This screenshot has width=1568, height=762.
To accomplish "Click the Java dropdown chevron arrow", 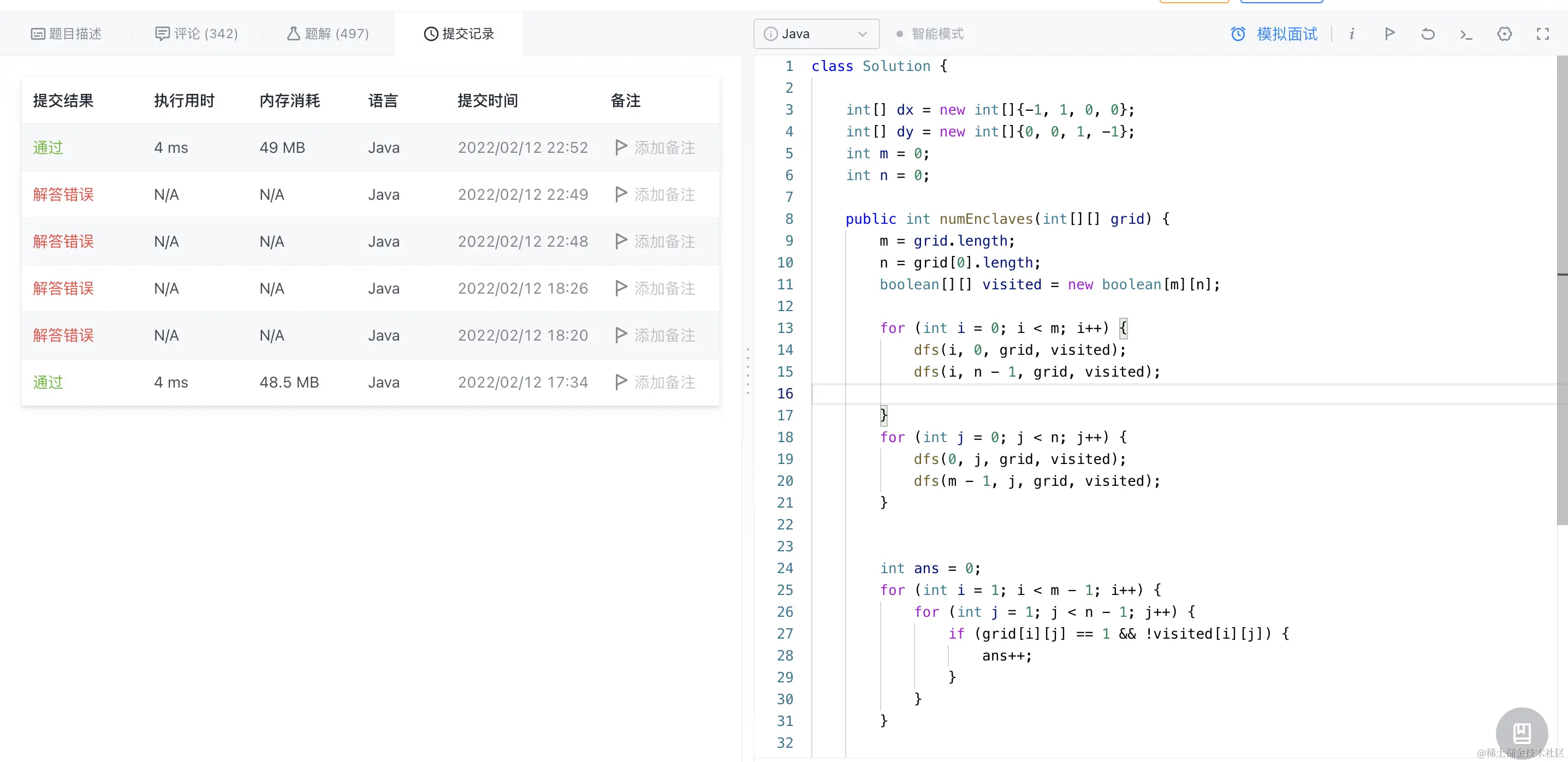I will click(862, 34).
